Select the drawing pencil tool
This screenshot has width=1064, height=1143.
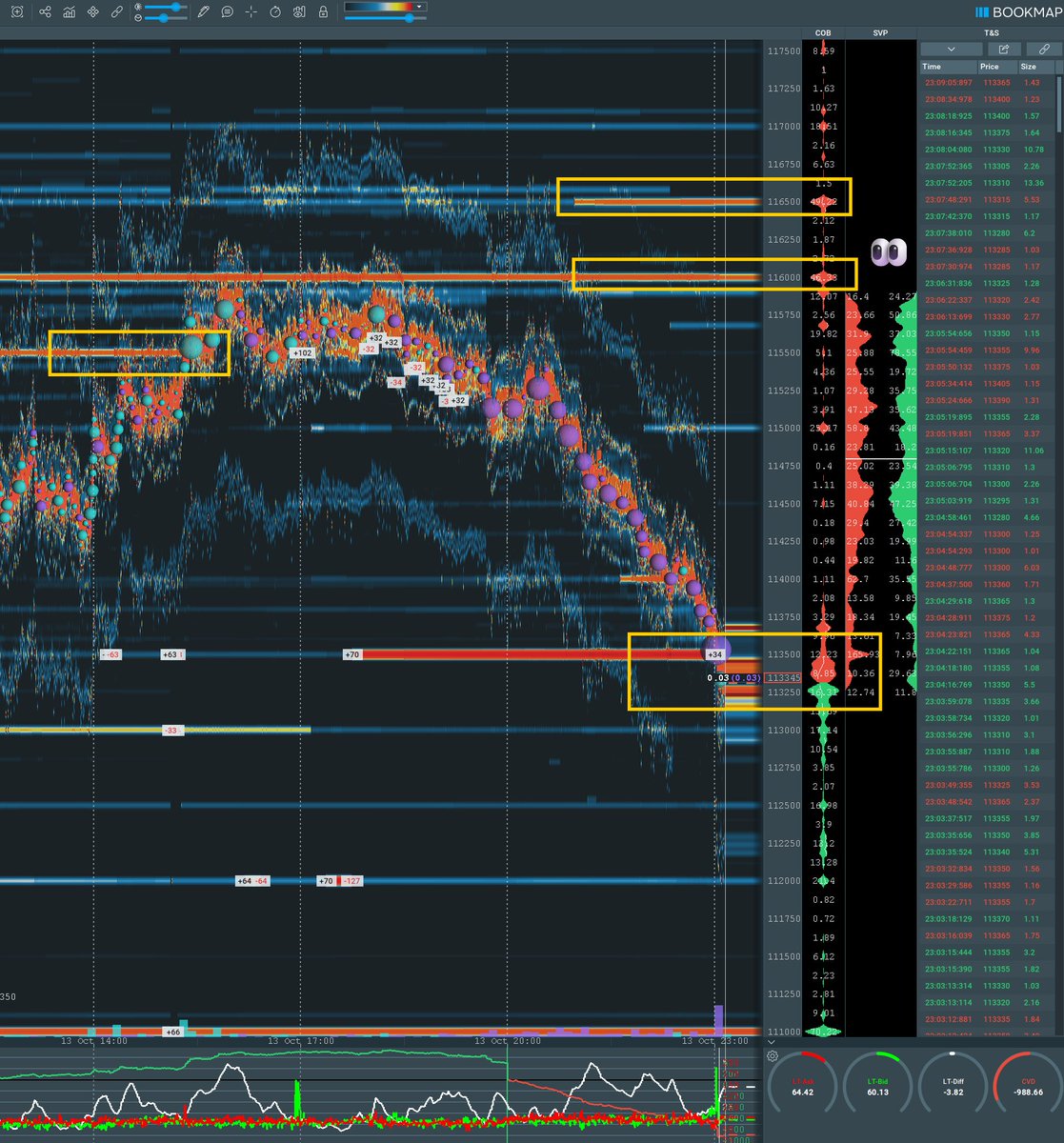203,10
